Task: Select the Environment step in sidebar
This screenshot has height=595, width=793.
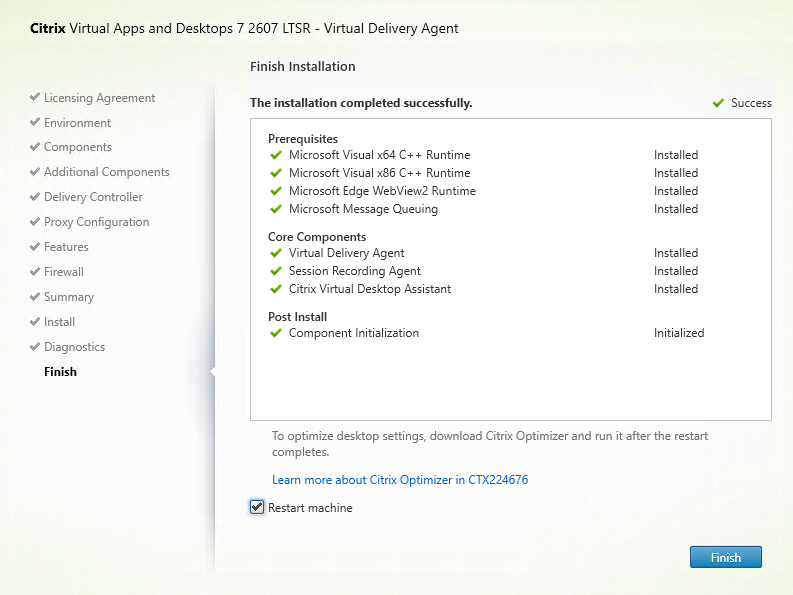Action: (x=77, y=122)
